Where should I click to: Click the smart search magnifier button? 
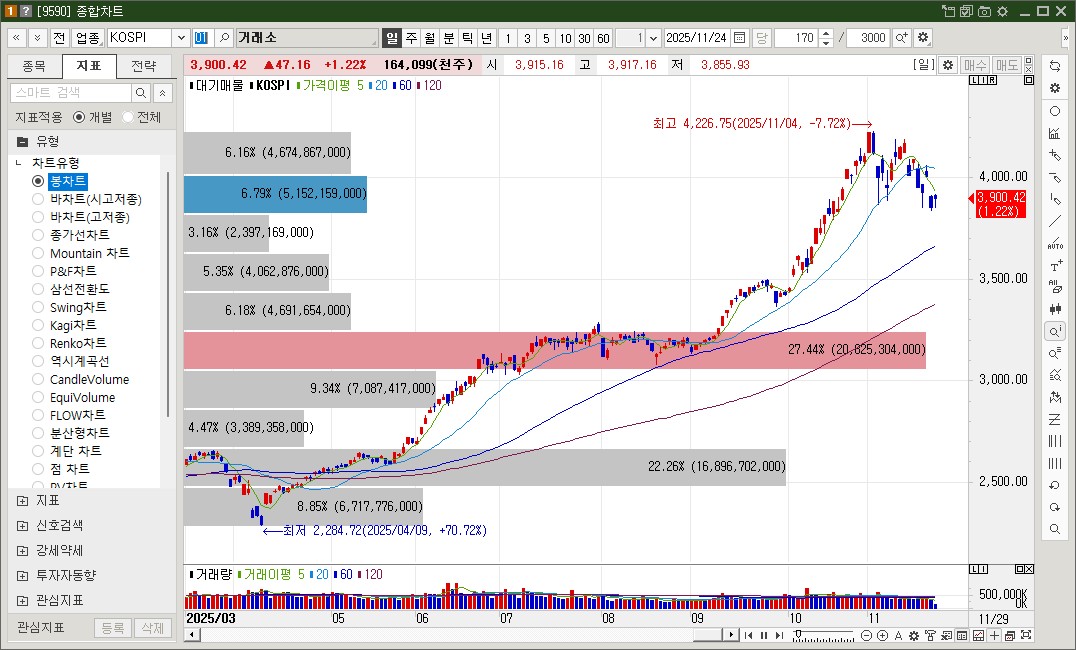(141, 93)
